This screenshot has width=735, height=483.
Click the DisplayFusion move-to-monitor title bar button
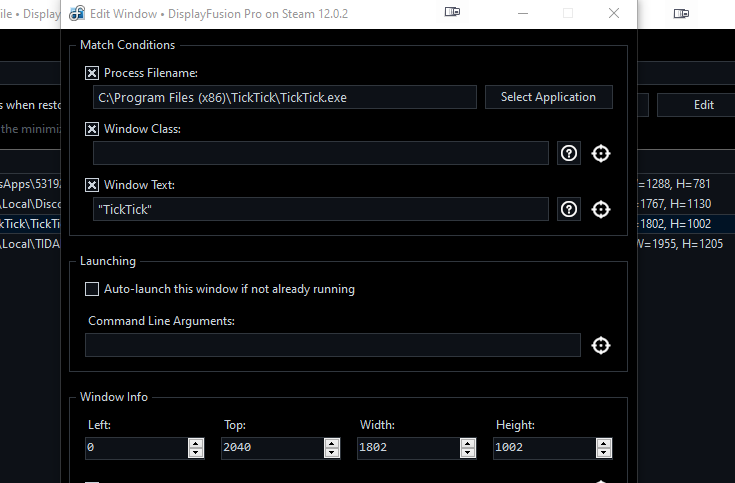click(452, 12)
